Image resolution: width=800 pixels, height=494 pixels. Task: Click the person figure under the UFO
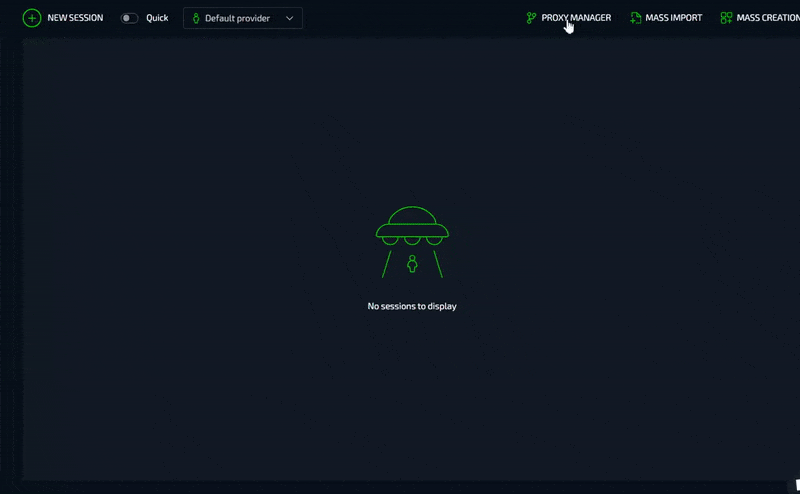click(x=412, y=264)
